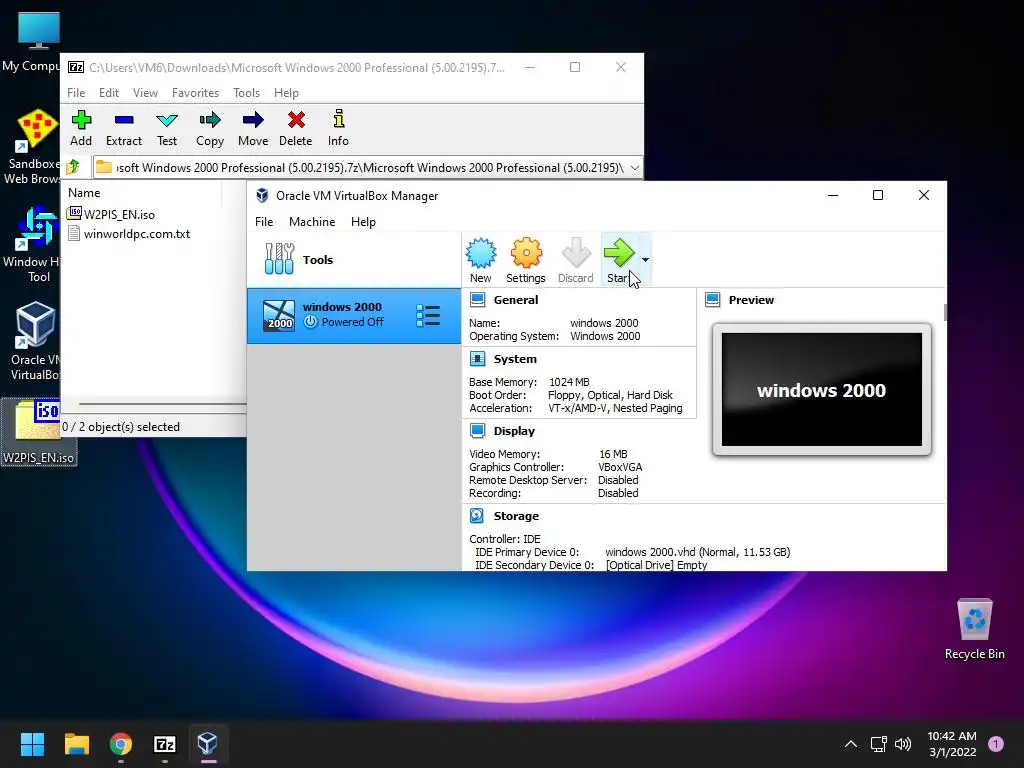The height and width of the screenshot is (768, 1024).
Task: Open 7-Zip Tools menu
Action: point(246,93)
